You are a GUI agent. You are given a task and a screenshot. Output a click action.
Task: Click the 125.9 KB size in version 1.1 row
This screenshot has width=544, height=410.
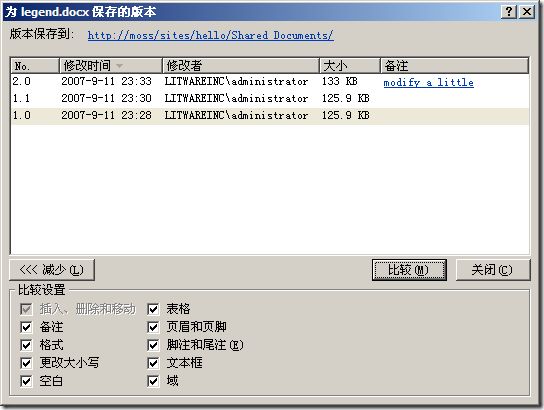point(345,99)
